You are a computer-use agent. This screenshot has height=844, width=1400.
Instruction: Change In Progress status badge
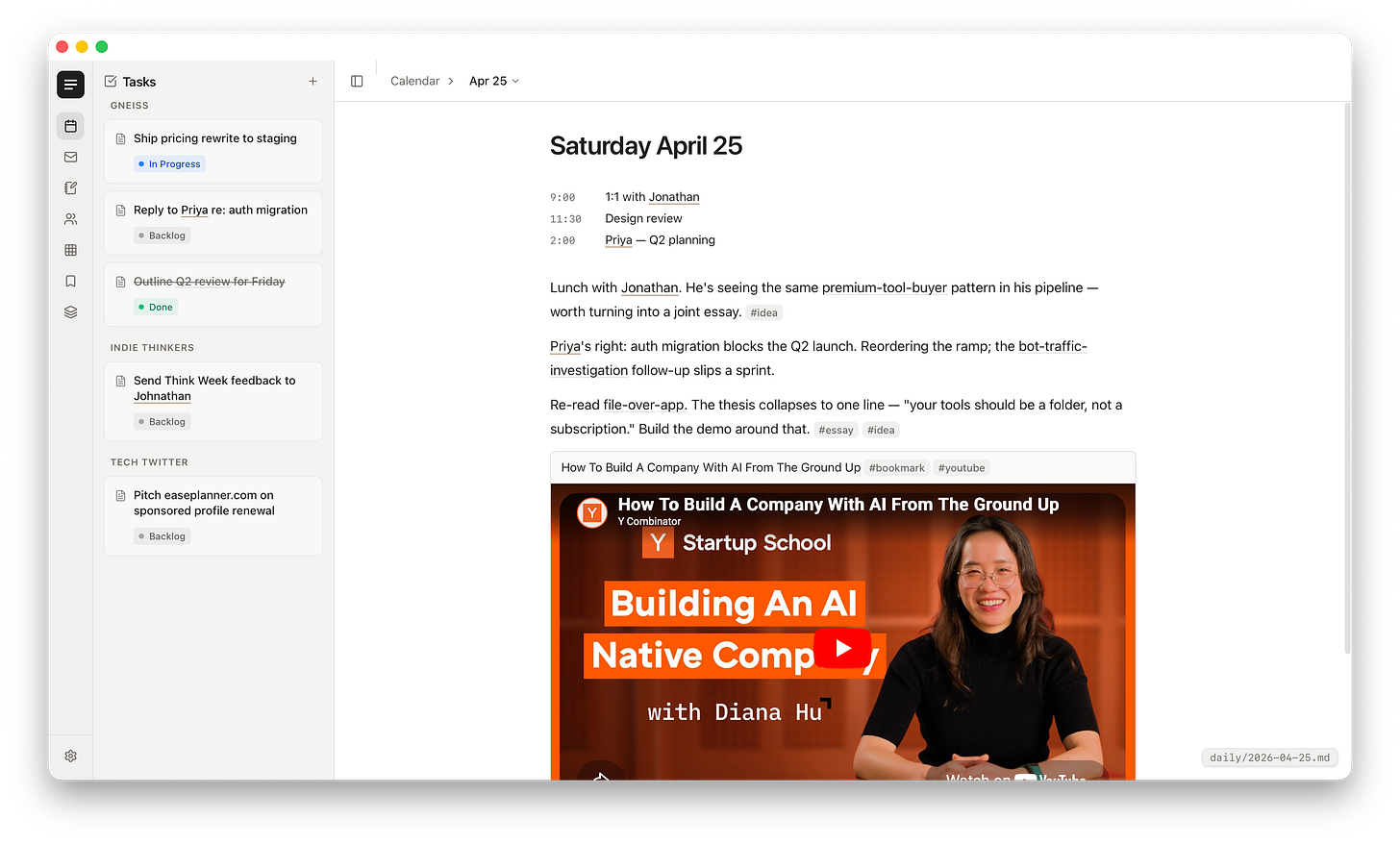coord(170,164)
